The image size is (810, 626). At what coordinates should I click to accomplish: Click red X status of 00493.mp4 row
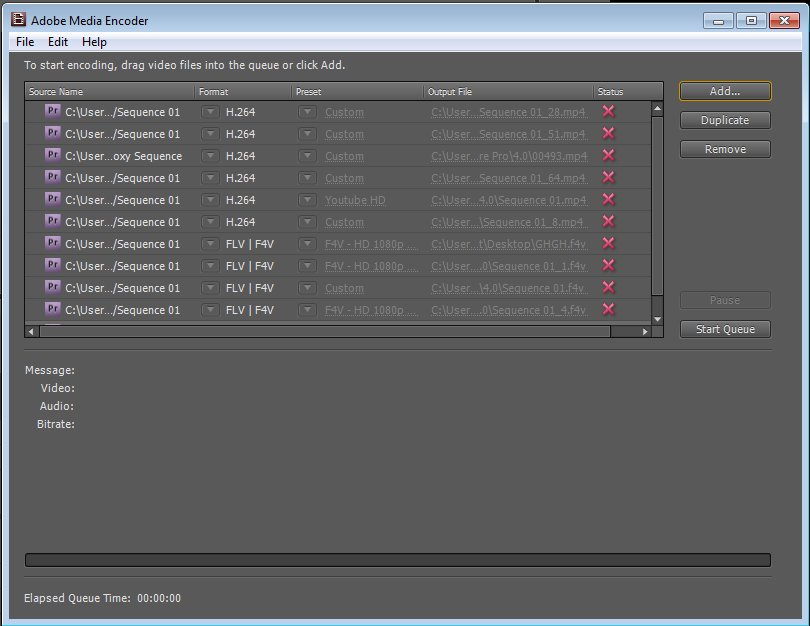[609, 155]
